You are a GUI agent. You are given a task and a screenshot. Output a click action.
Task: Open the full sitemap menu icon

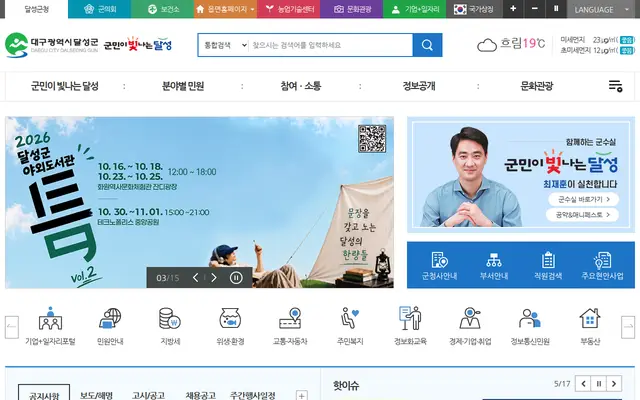coord(616,86)
